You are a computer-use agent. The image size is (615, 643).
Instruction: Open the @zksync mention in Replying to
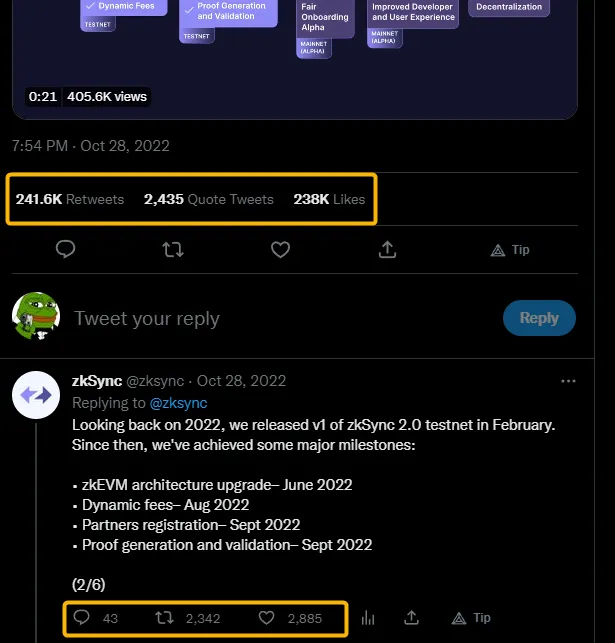coord(178,403)
